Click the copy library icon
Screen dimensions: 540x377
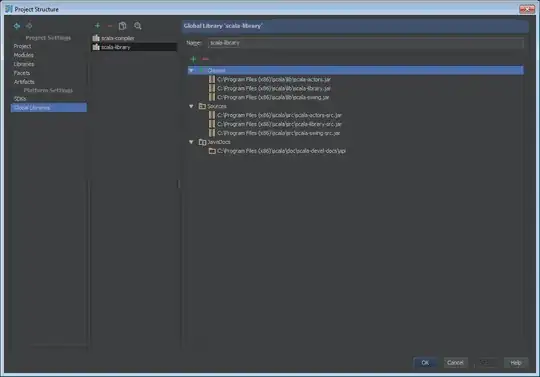tap(122, 26)
